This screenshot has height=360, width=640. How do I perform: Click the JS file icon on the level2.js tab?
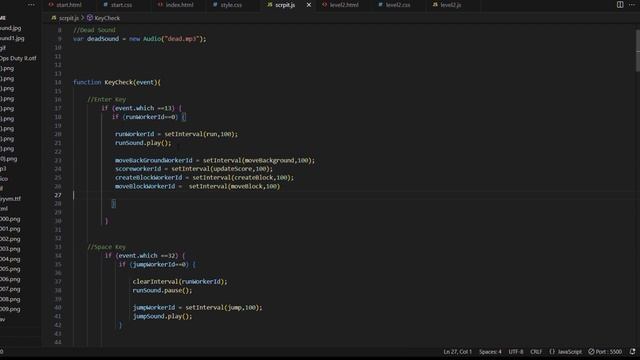tap(435, 5)
